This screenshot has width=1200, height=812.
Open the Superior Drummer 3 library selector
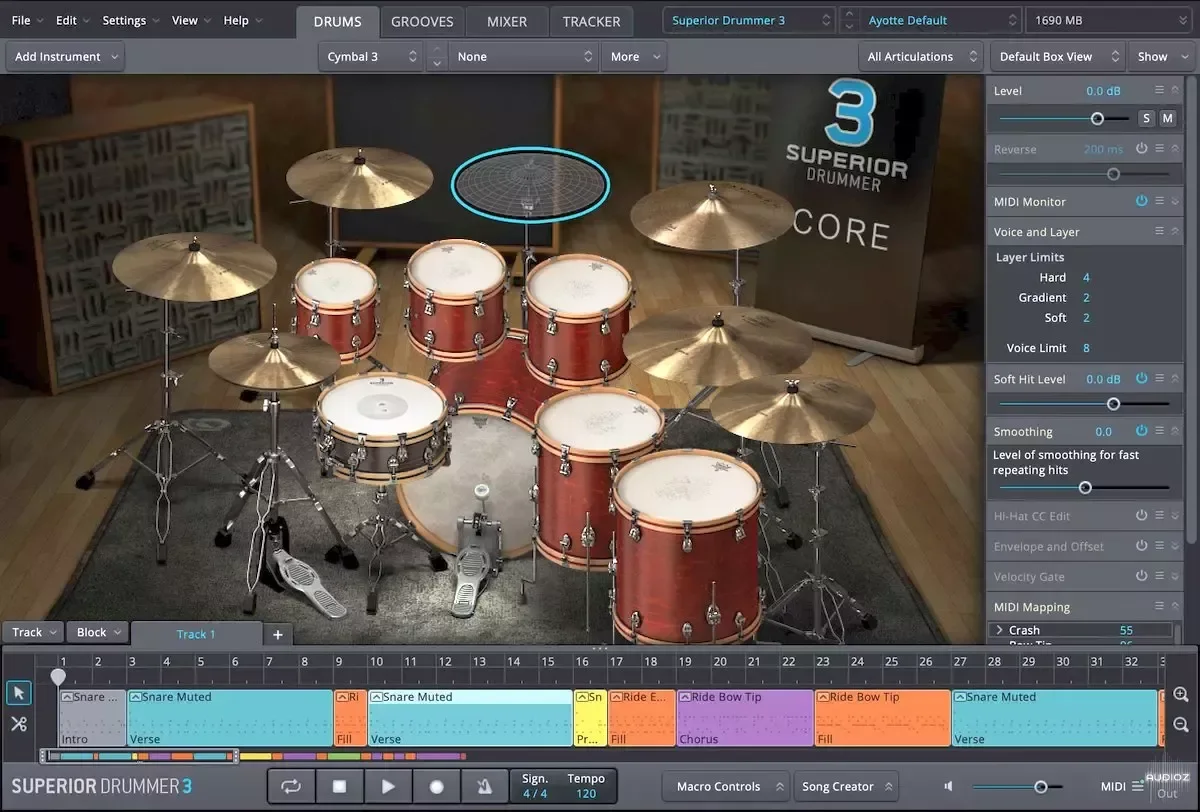tap(749, 20)
